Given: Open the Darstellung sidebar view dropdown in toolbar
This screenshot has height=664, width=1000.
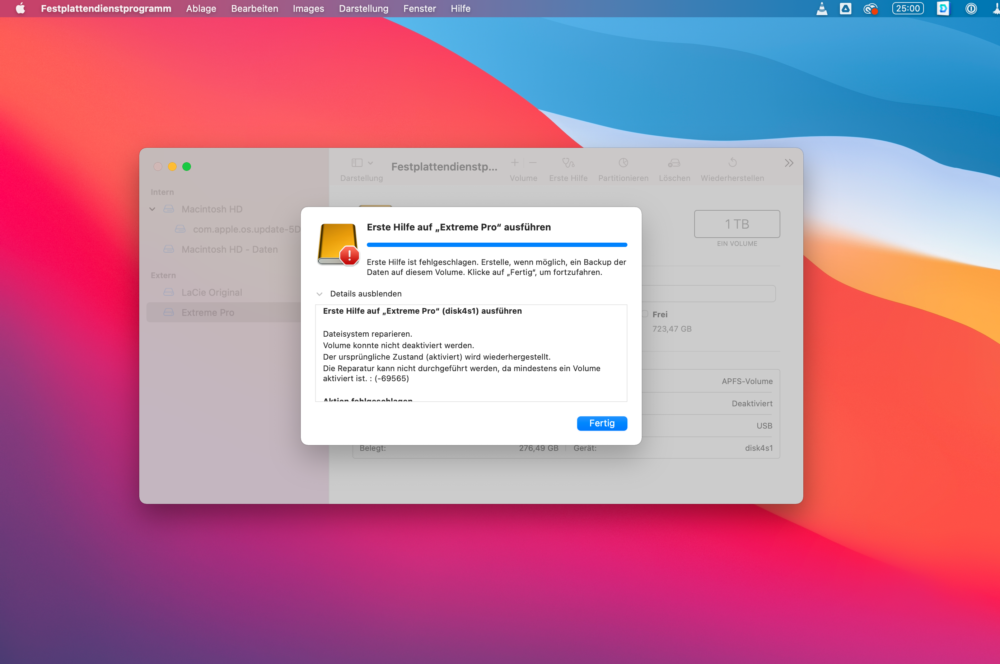Looking at the screenshot, I should click(x=362, y=163).
